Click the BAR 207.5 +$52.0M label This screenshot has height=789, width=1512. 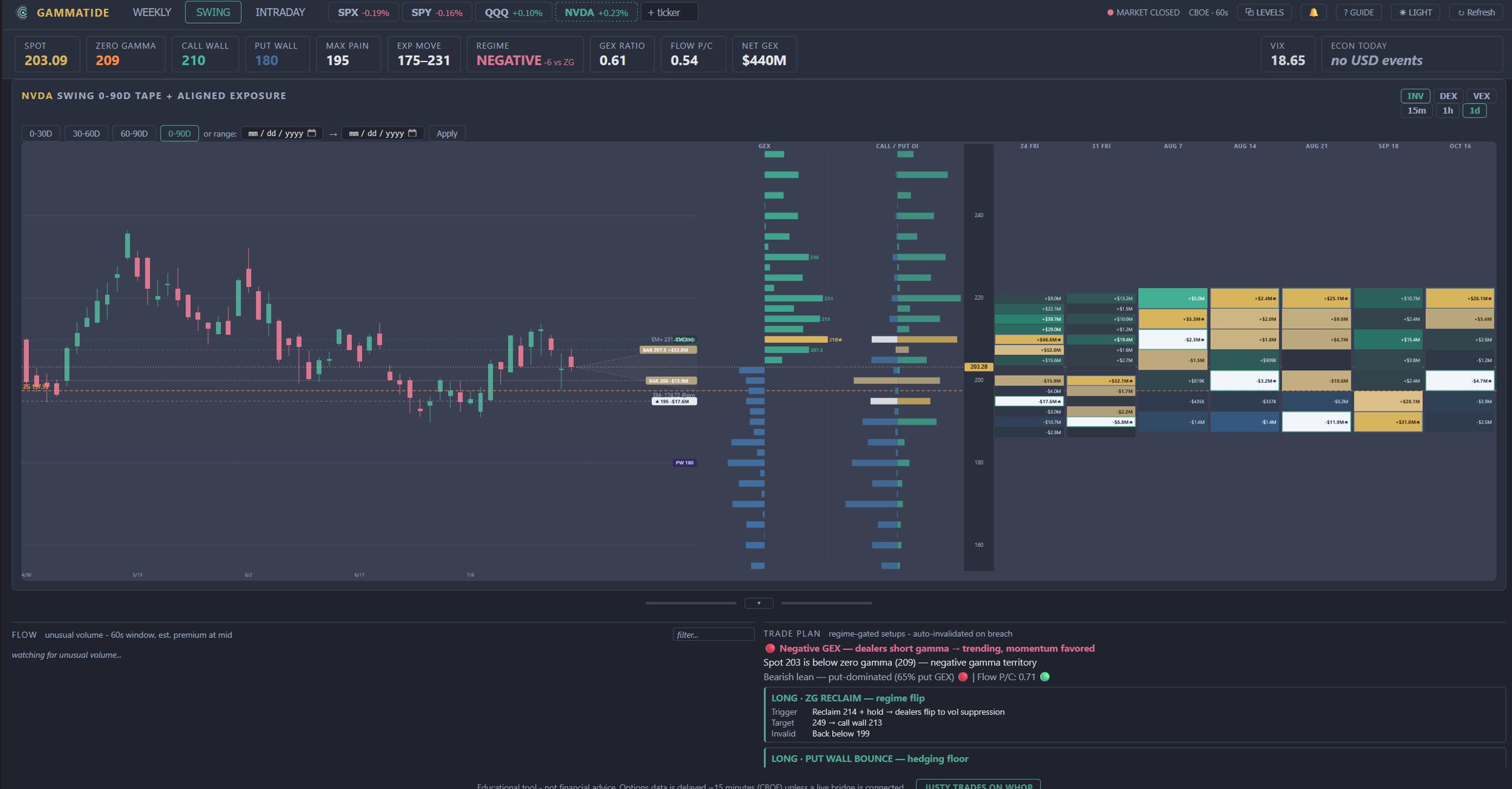pyautogui.click(x=668, y=350)
